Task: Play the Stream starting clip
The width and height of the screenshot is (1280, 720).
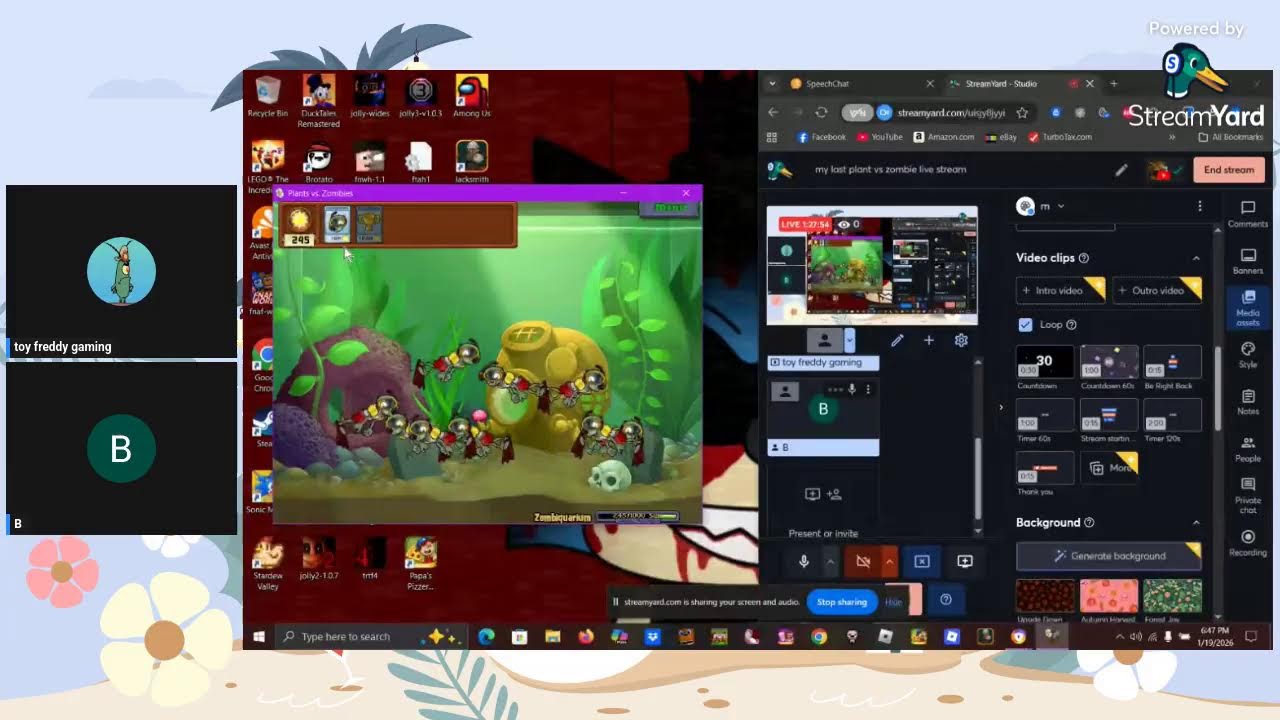Action: (x=1108, y=415)
